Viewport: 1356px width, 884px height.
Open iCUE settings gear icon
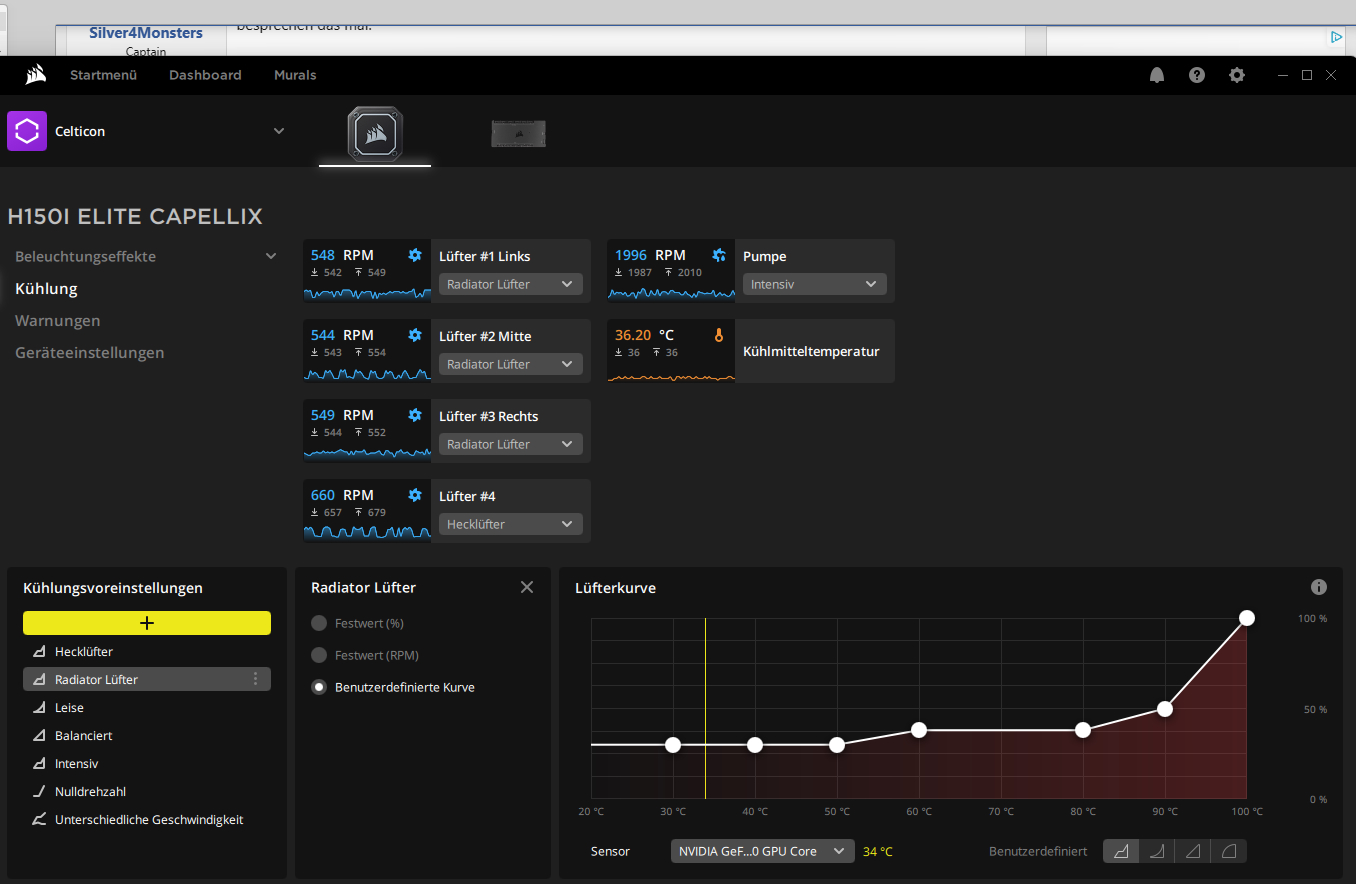[1237, 75]
